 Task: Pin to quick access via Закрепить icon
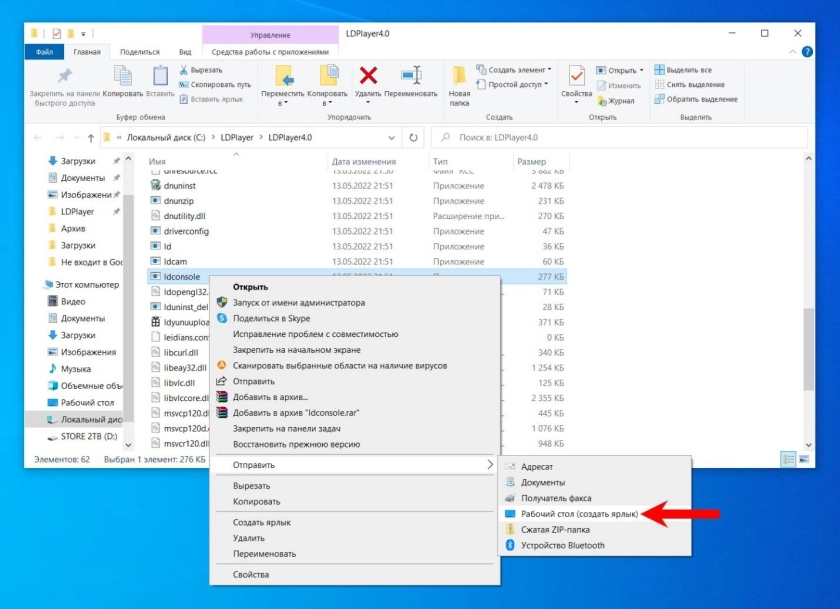[63, 77]
